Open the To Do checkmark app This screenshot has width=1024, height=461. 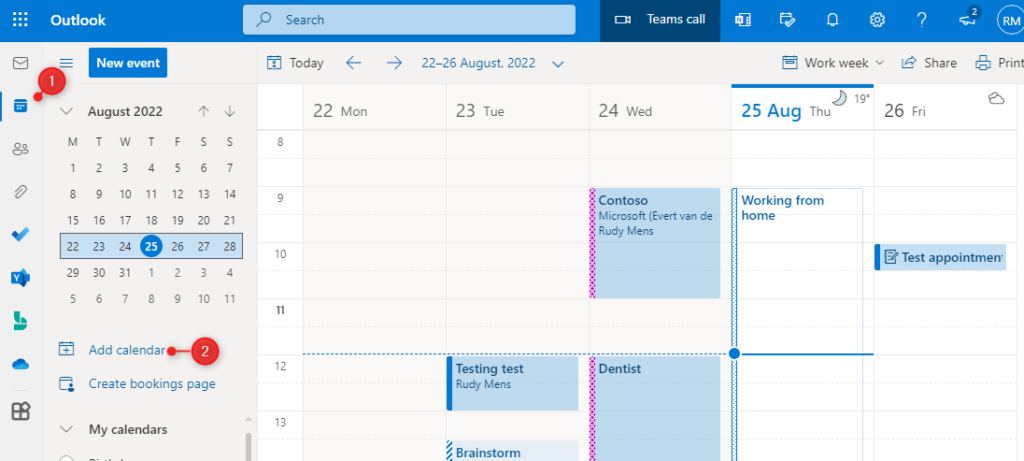[x=20, y=235]
